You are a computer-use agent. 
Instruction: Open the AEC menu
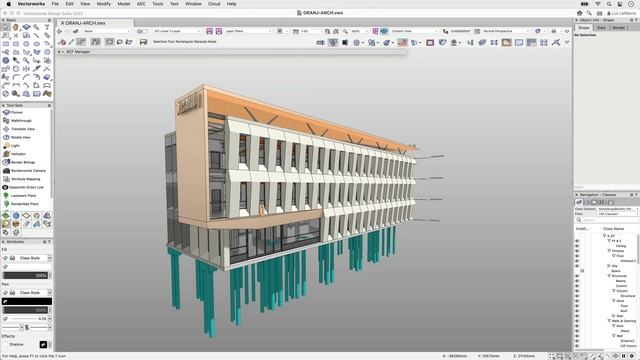tap(141, 4)
